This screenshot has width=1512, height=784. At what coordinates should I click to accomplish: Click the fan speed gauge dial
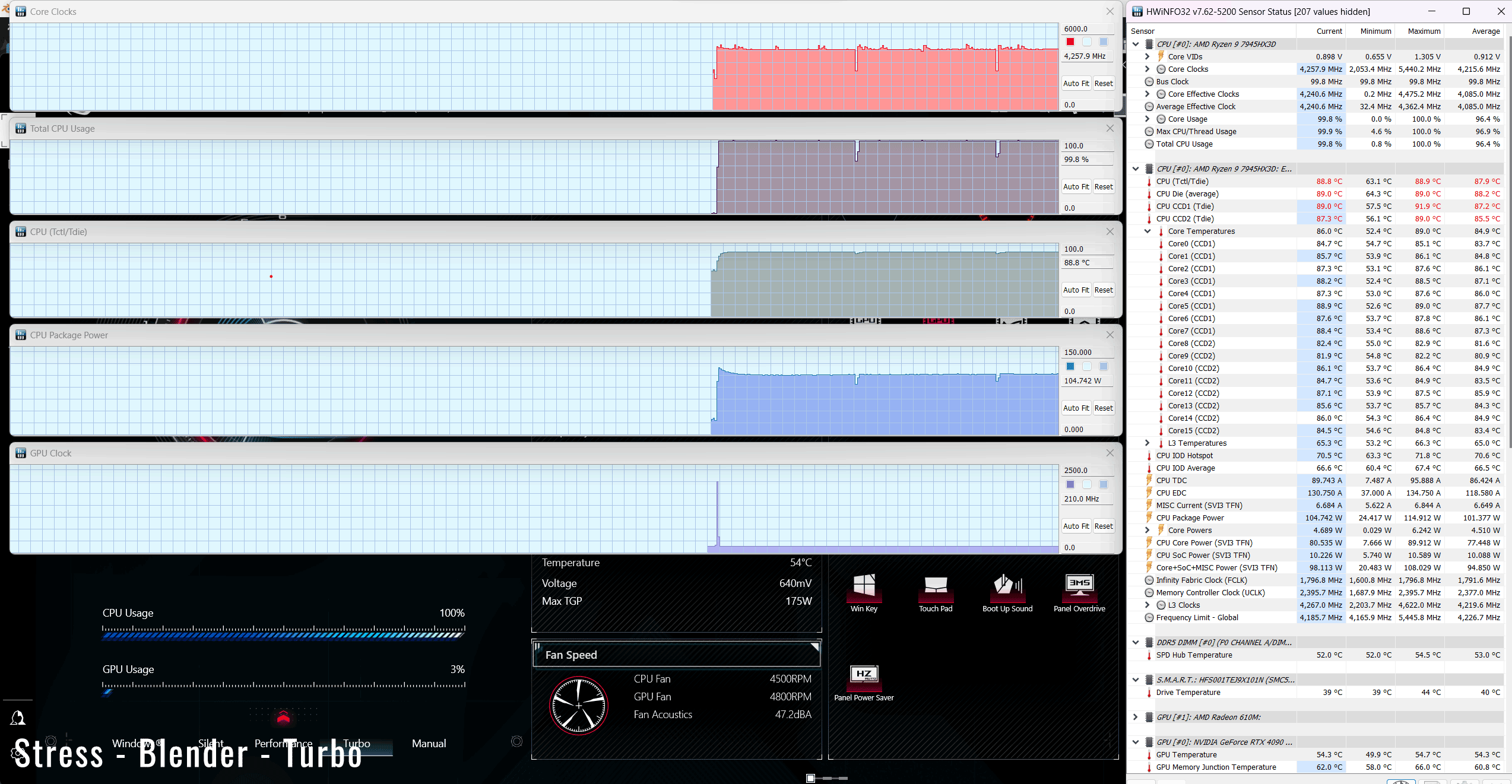[579, 706]
